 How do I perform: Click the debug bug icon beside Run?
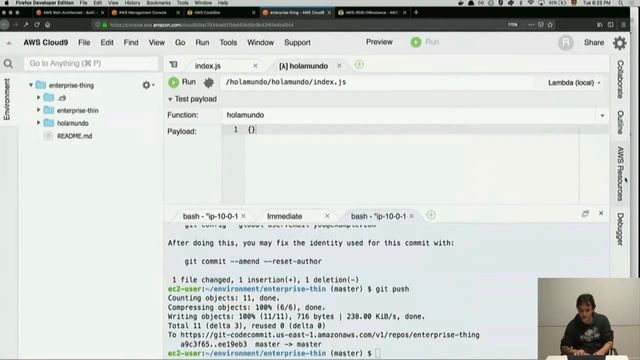pyautogui.click(x=209, y=82)
